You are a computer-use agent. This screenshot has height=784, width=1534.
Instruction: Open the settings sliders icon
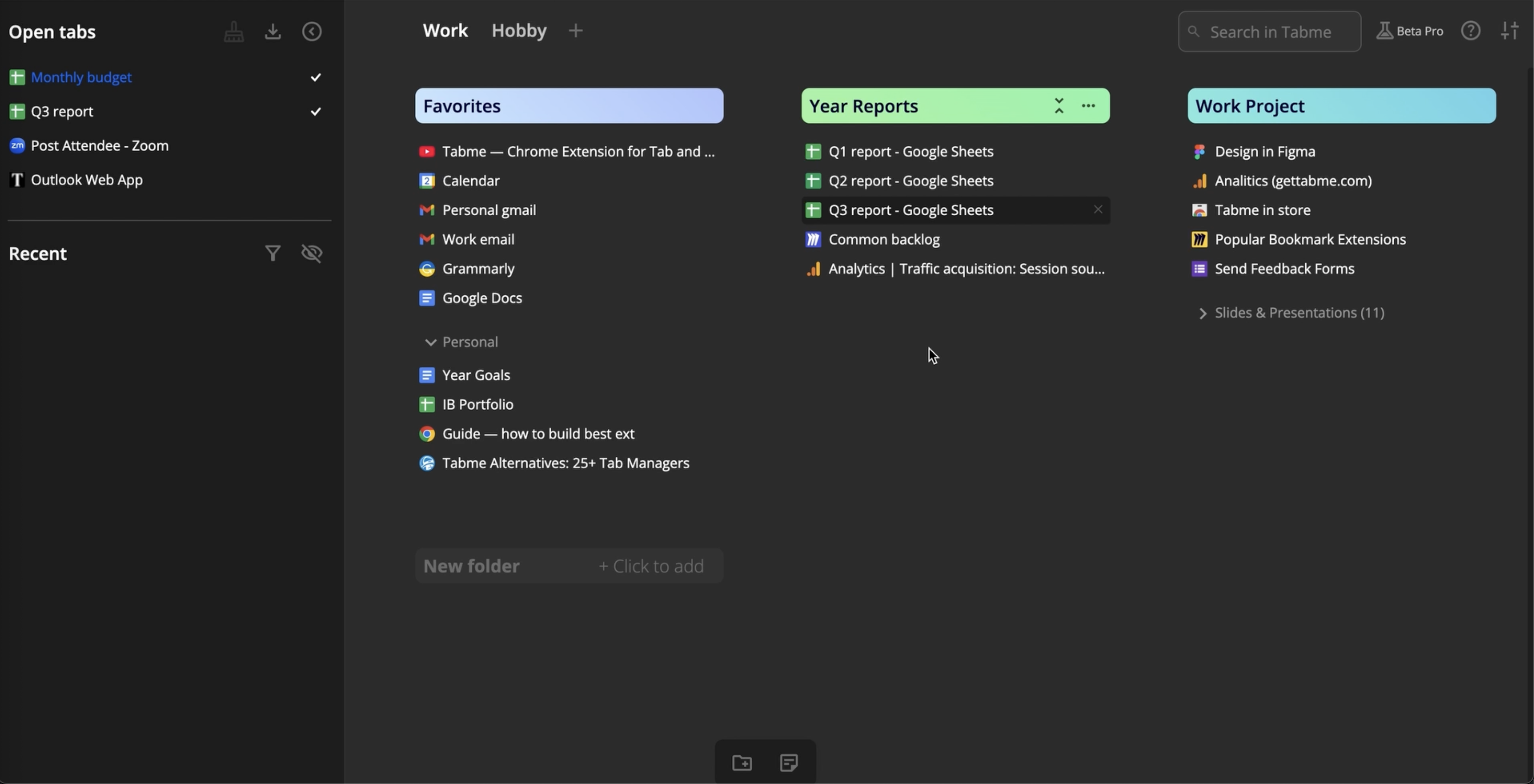(x=1509, y=31)
